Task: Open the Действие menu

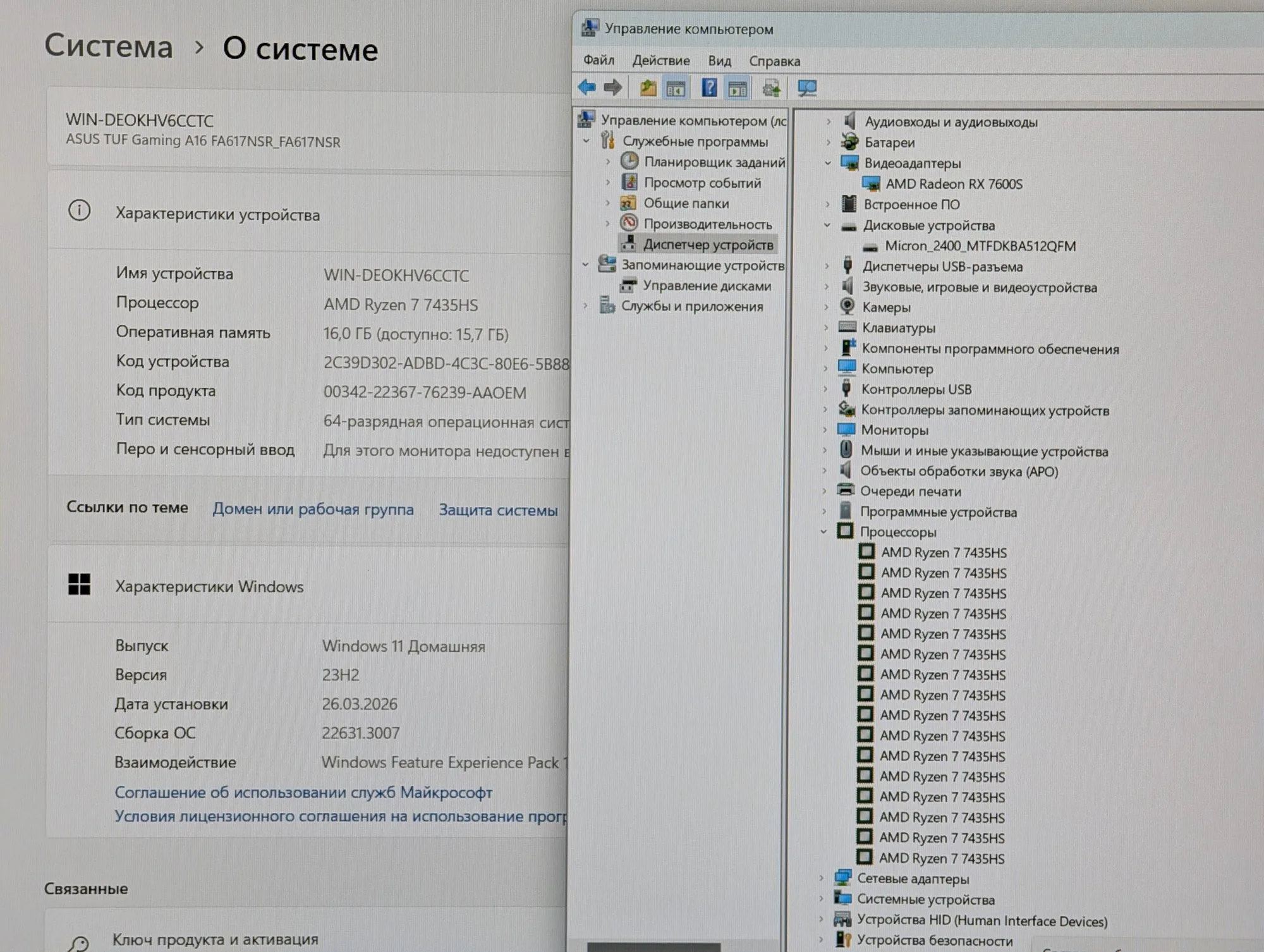Action: (661, 61)
